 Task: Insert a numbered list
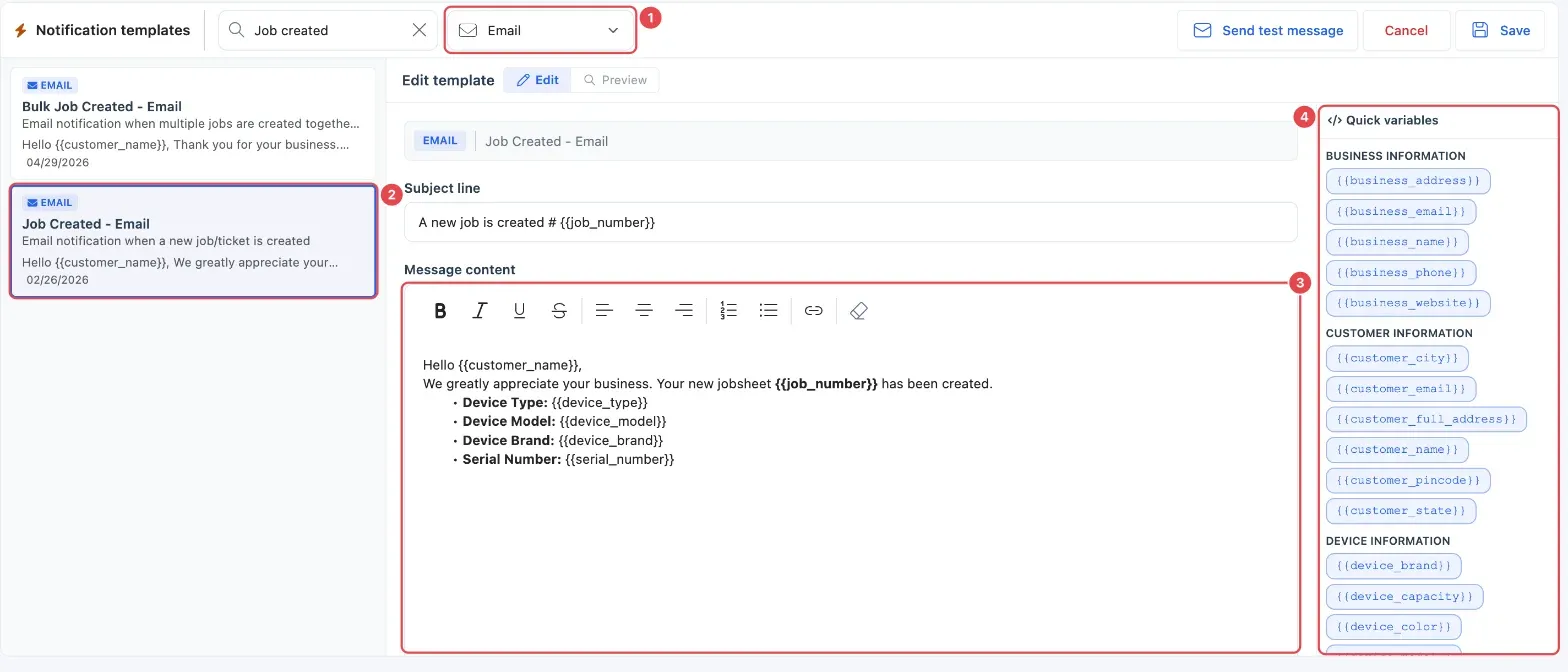coord(729,311)
